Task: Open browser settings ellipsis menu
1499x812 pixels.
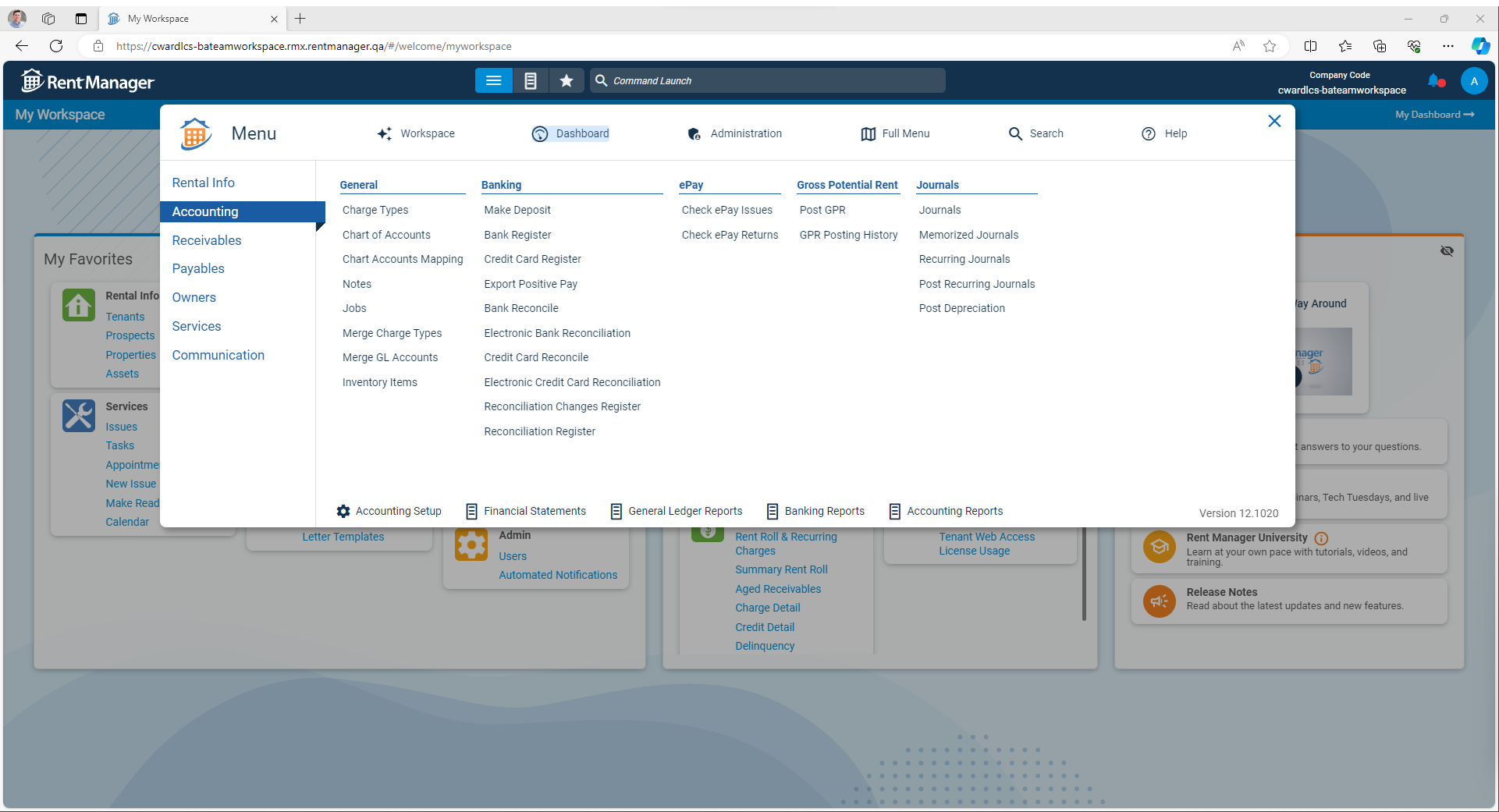Action: tap(1447, 46)
